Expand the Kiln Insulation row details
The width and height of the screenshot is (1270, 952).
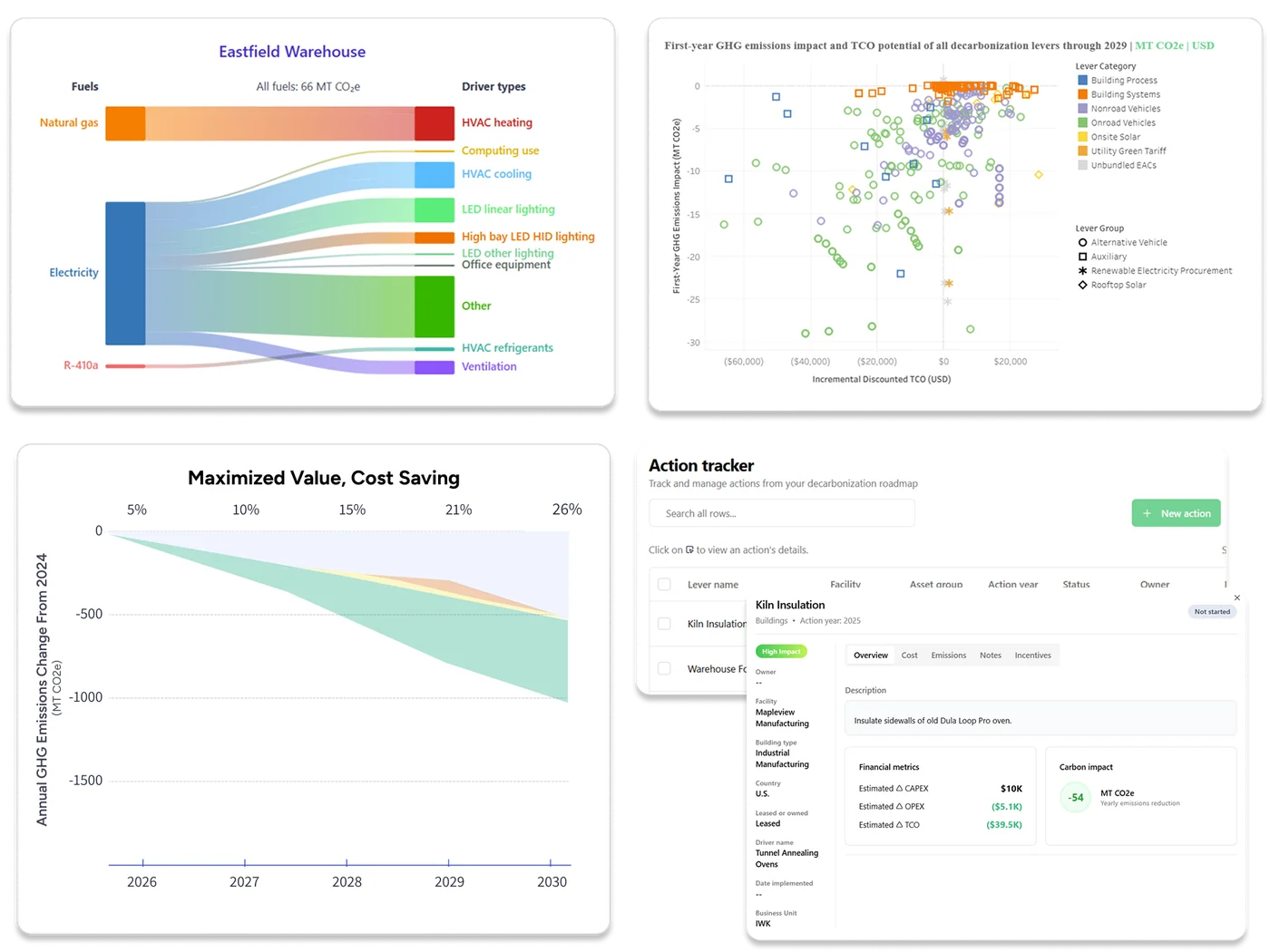[717, 624]
